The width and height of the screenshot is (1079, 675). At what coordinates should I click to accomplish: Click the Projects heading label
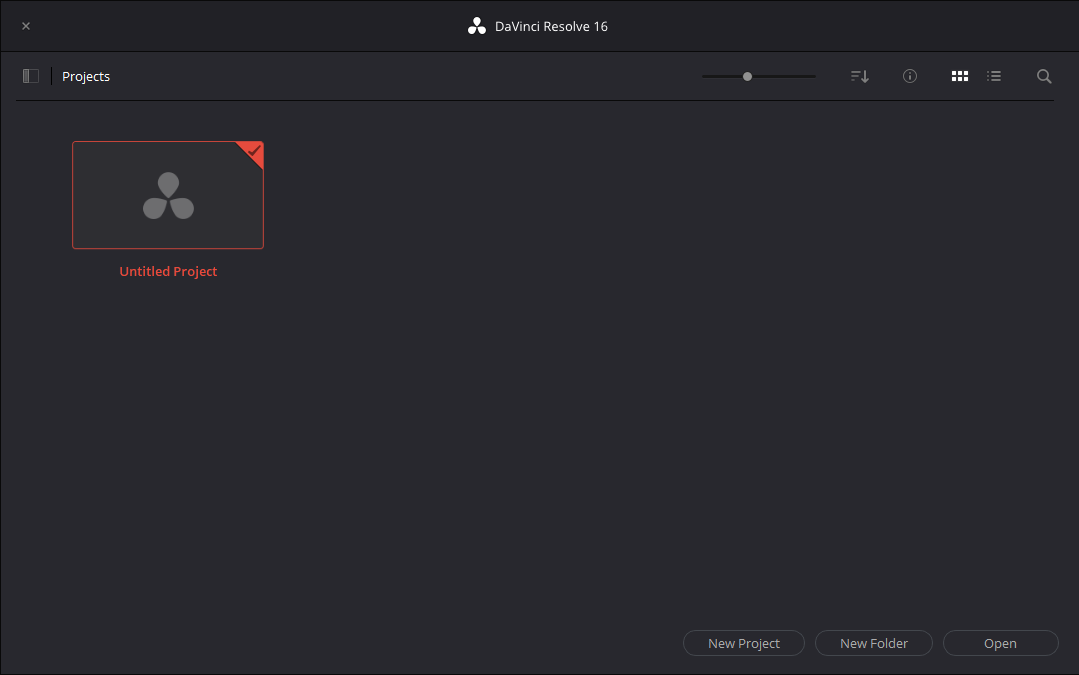86,76
